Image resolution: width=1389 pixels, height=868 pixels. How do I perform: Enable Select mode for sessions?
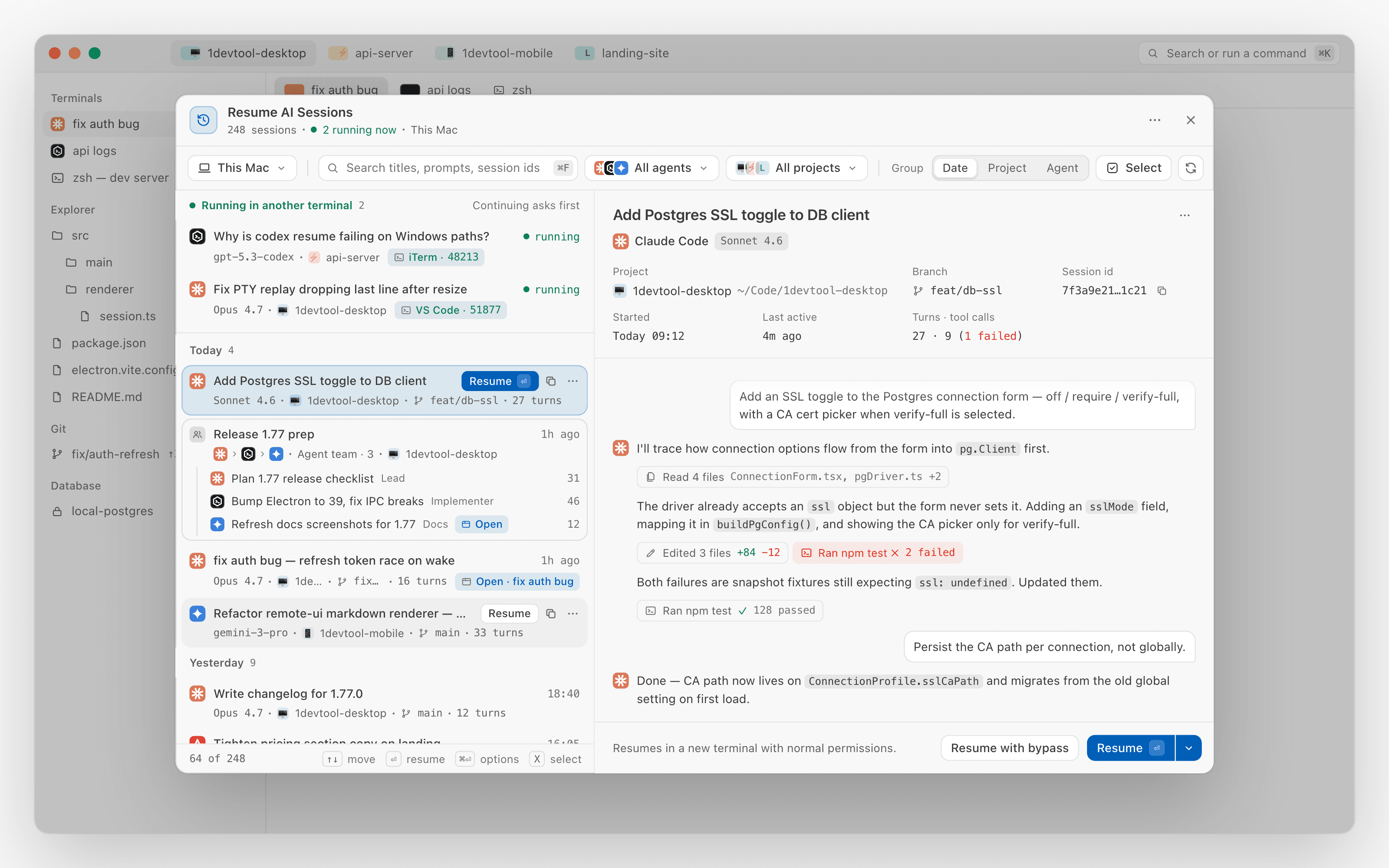1134,168
